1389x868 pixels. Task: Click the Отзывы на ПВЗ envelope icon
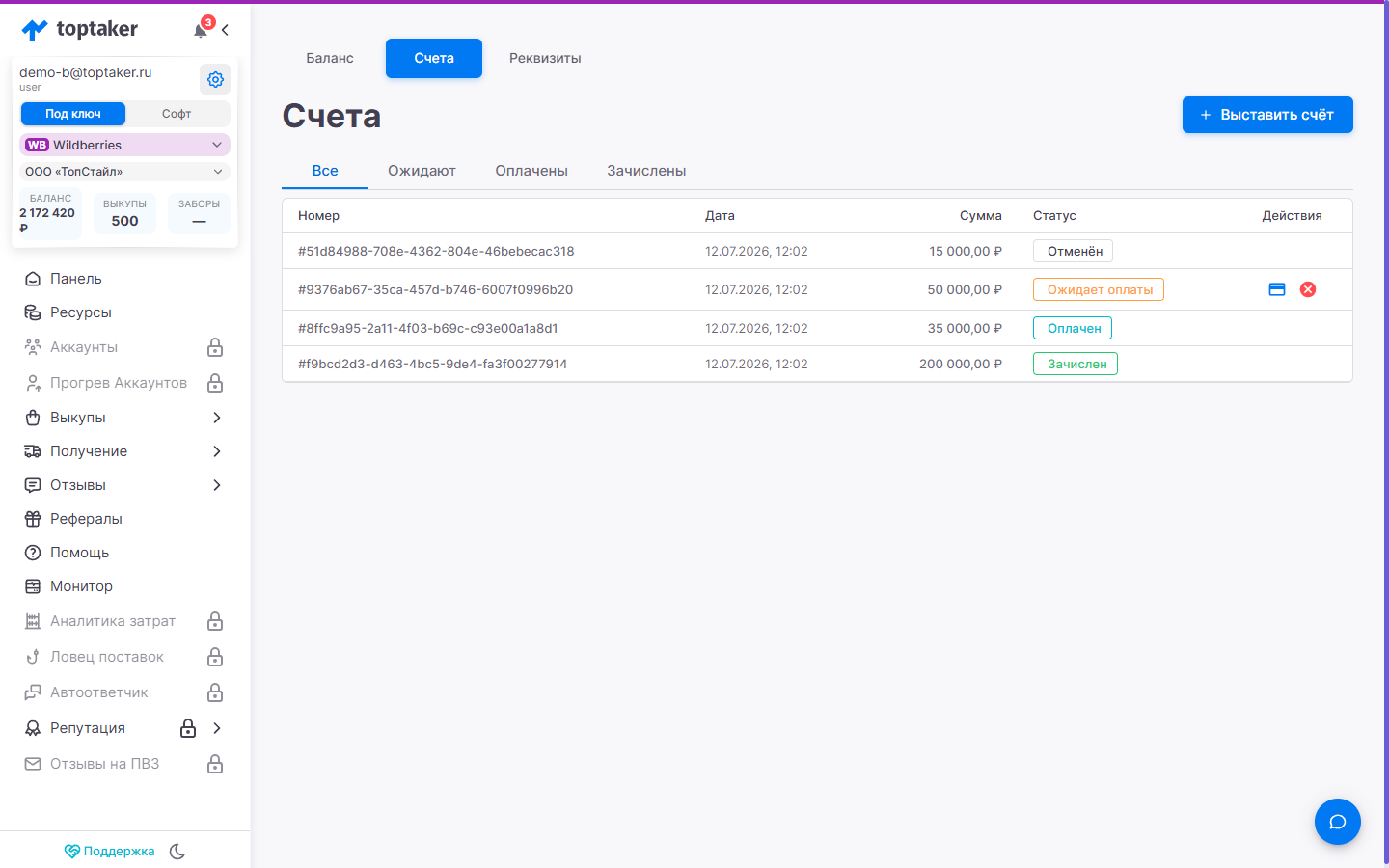[x=33, y=764]
